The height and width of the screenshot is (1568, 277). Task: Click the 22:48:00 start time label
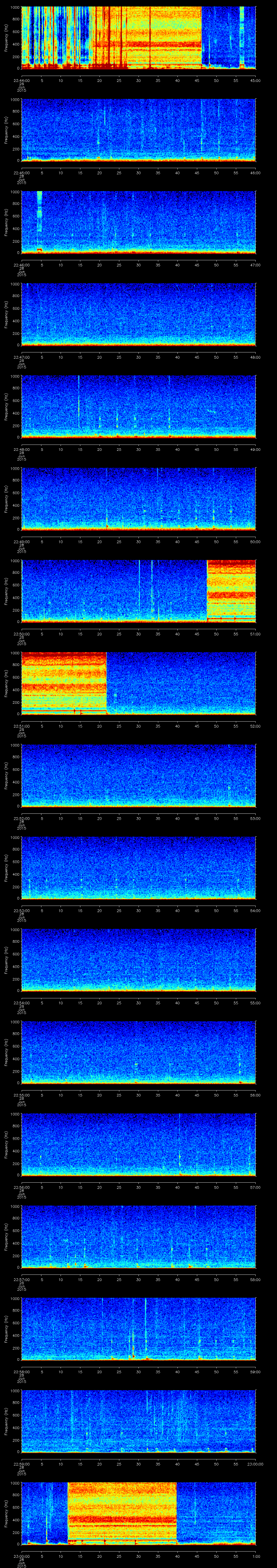pyautogui.click(x=22, y=449)
